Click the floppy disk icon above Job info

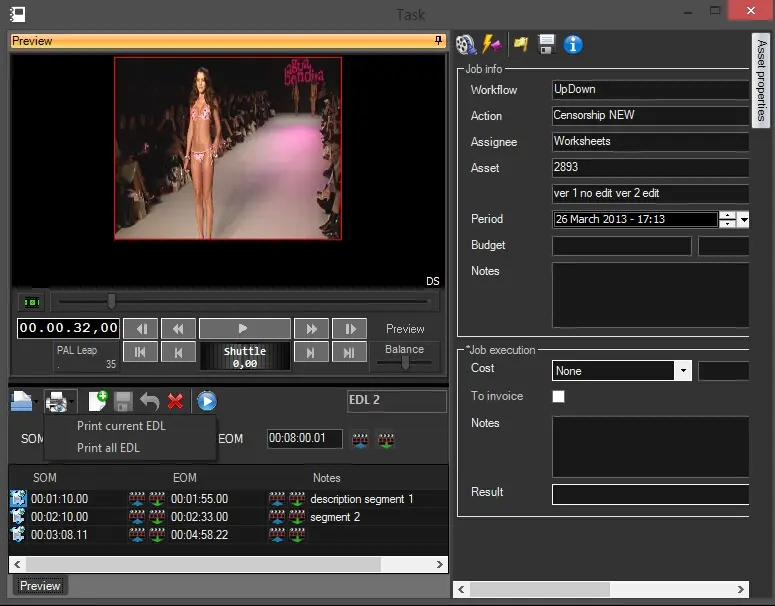point(547,45)
